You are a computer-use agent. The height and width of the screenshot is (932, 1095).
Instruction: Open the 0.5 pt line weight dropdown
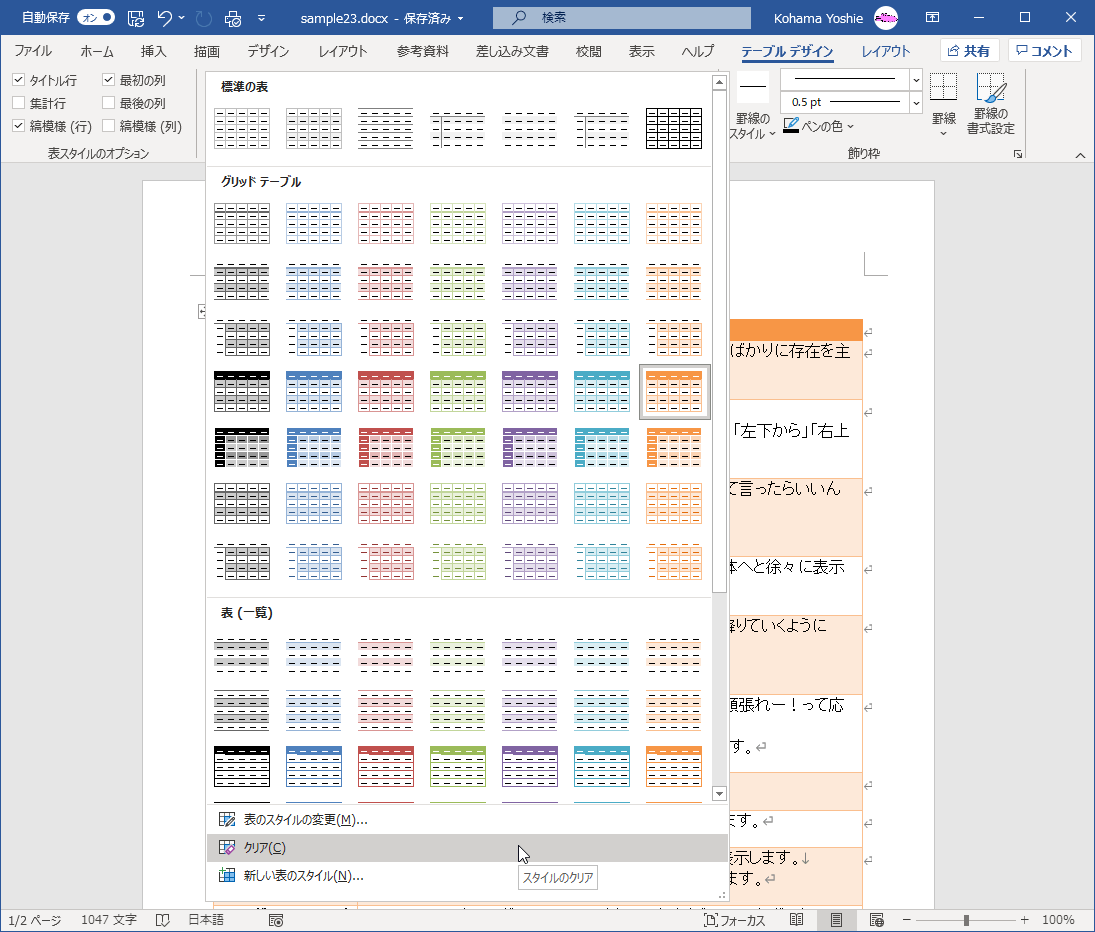point(916,103)
